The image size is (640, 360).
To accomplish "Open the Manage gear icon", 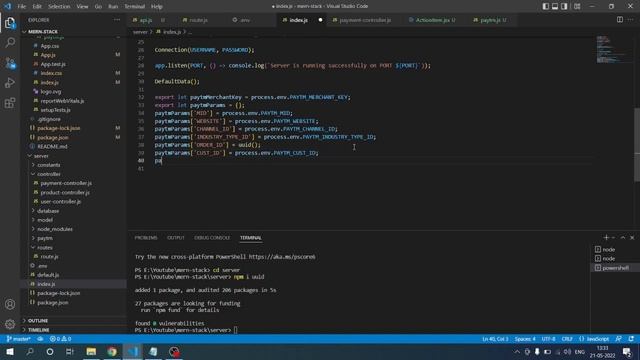I will point(10,324).
